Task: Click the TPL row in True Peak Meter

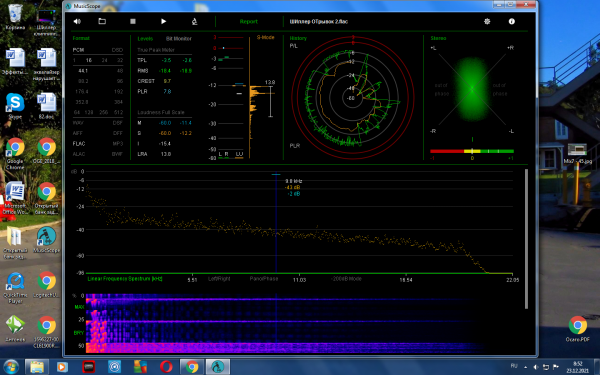Action: tap(165, 60)
